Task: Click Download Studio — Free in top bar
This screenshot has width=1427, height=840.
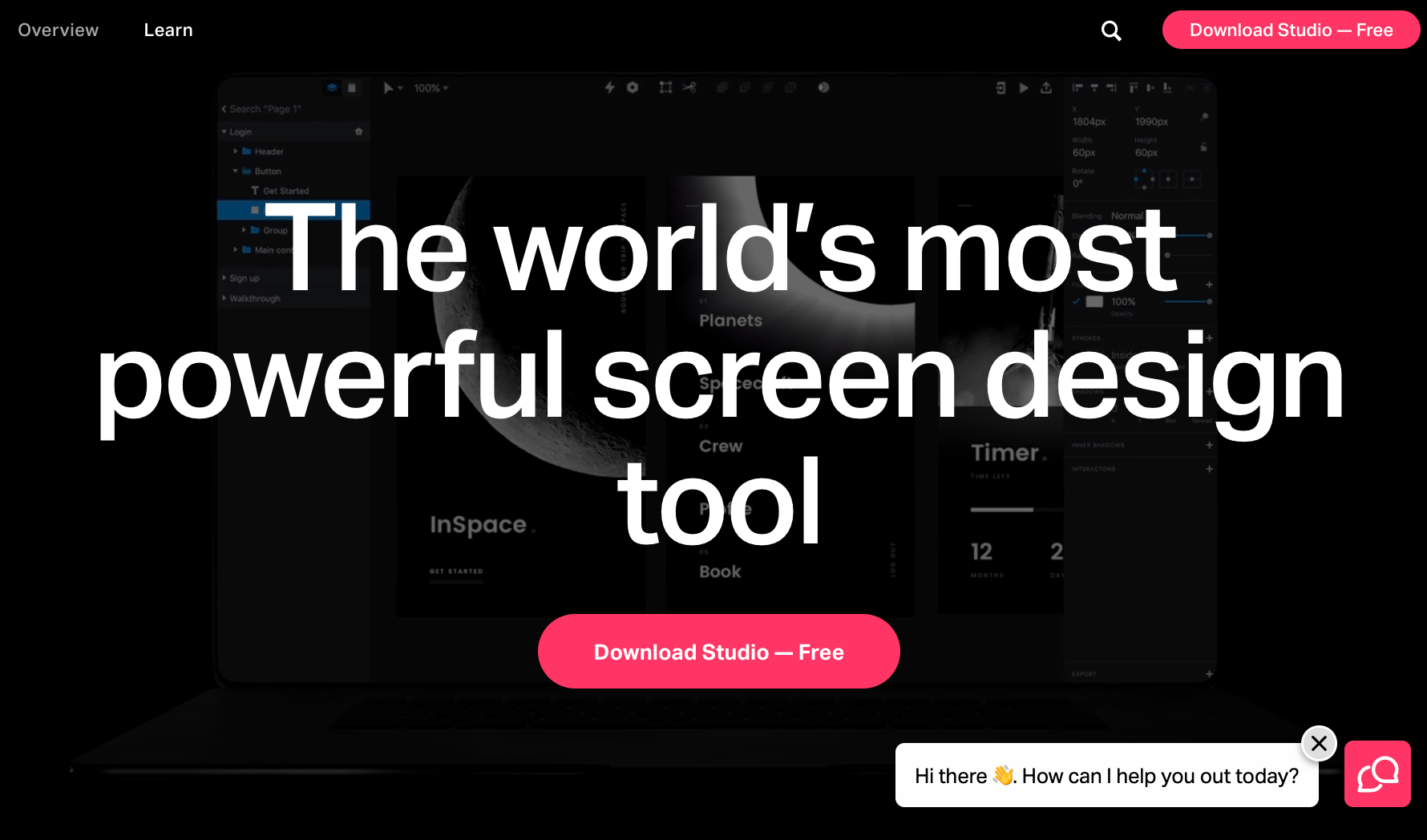Action: [1291, 30]
